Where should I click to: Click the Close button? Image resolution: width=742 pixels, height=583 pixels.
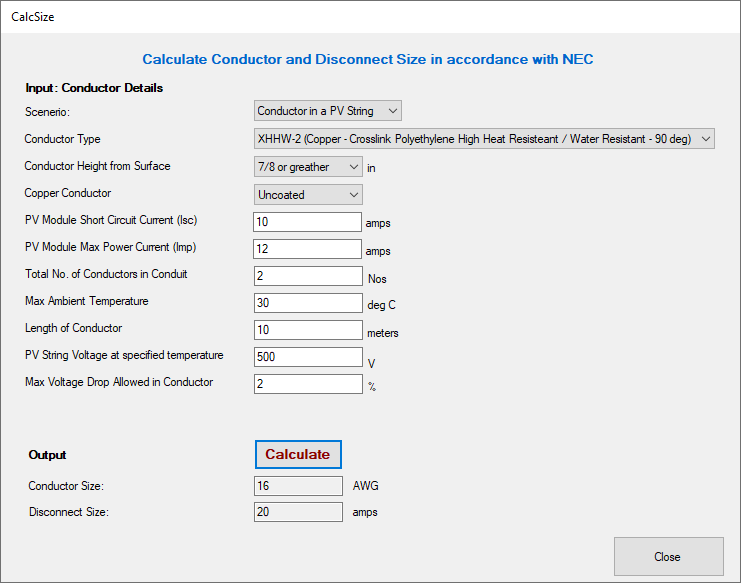click(x=669, y=556)
